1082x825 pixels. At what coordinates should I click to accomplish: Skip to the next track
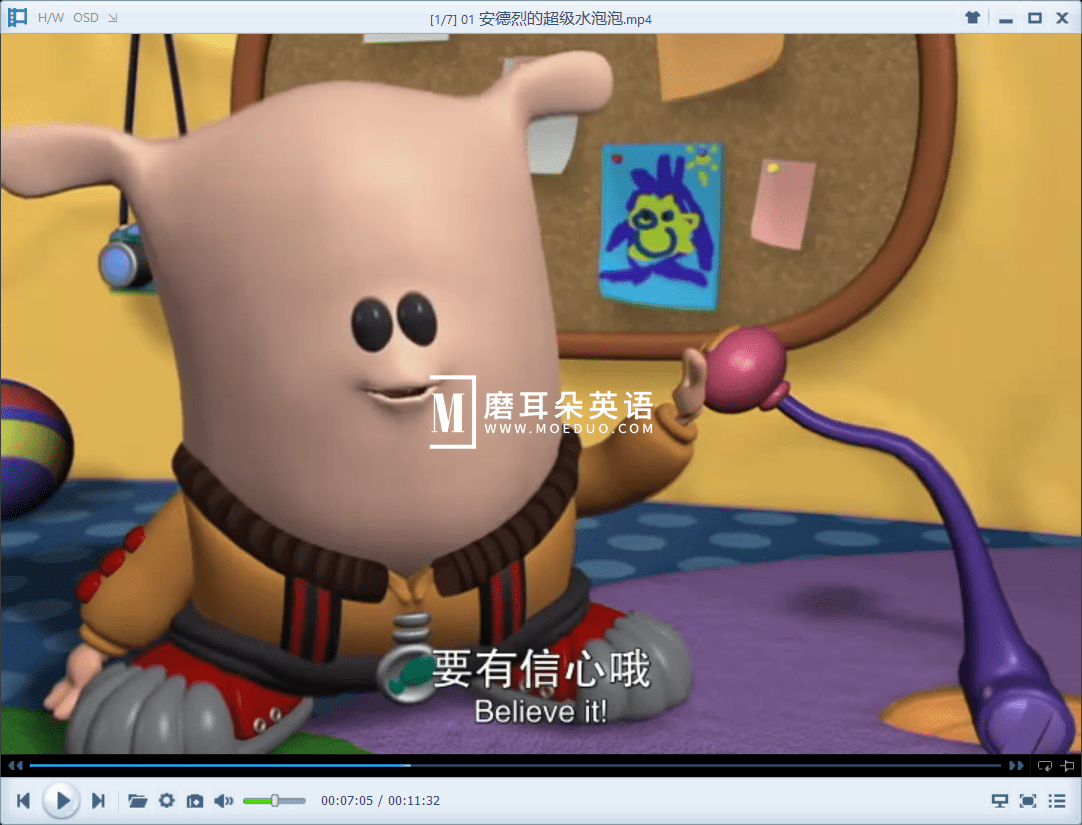[x=99, y=800]
